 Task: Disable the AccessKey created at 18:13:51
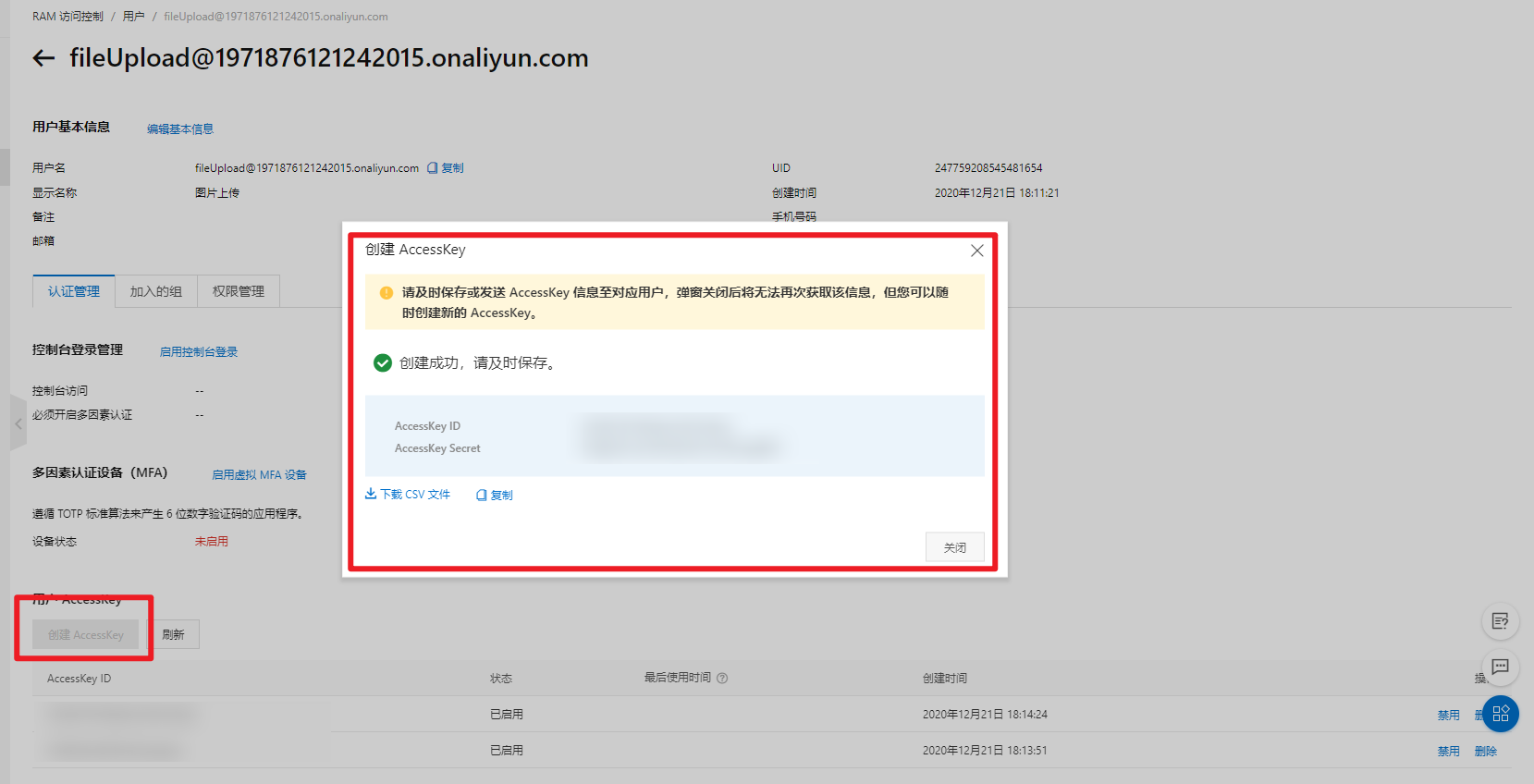click(x=1448, y=751)
